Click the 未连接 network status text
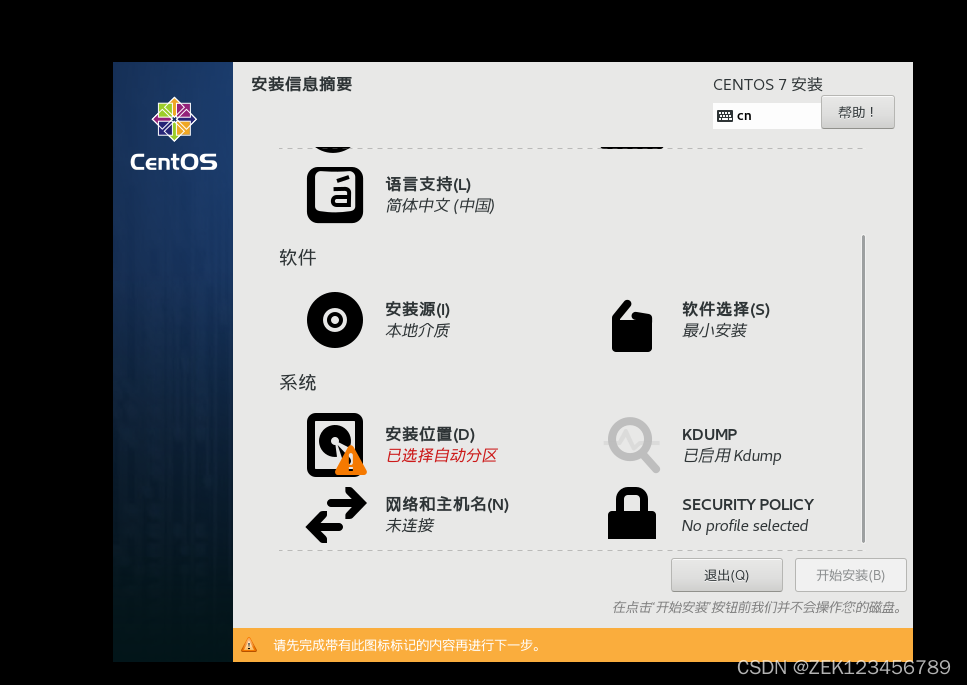Screen dimensions: 967x685 click(409, 525)
